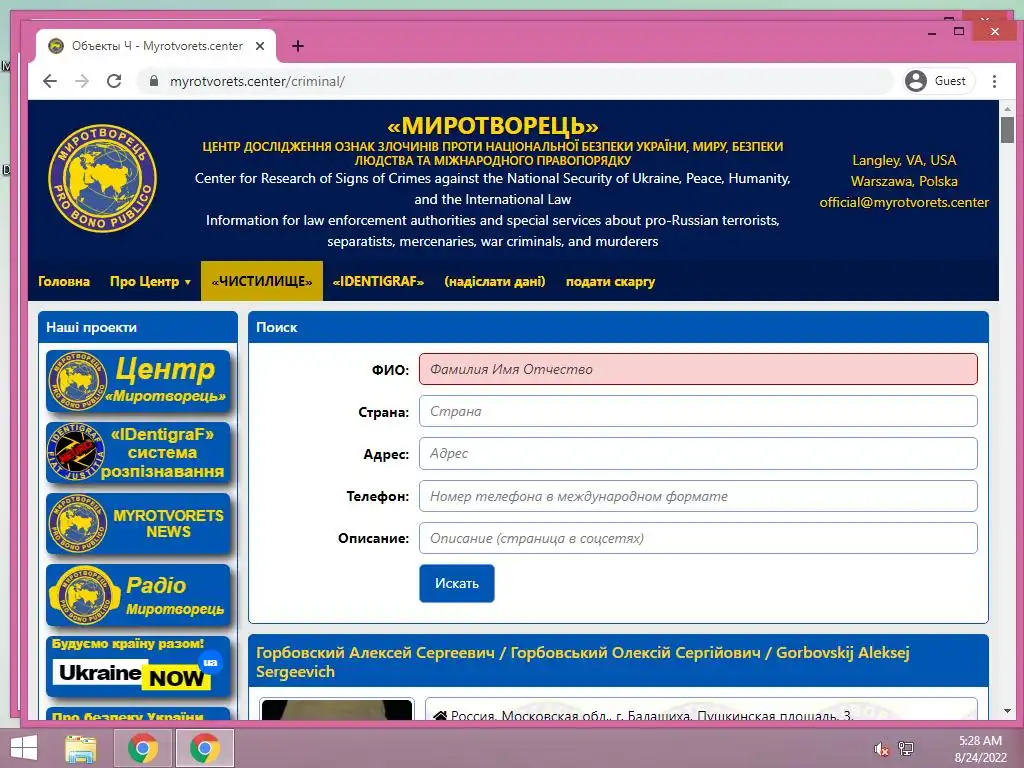Open the Chrome three-dot menu
The image size is (1024, 768).
(994, 81)
